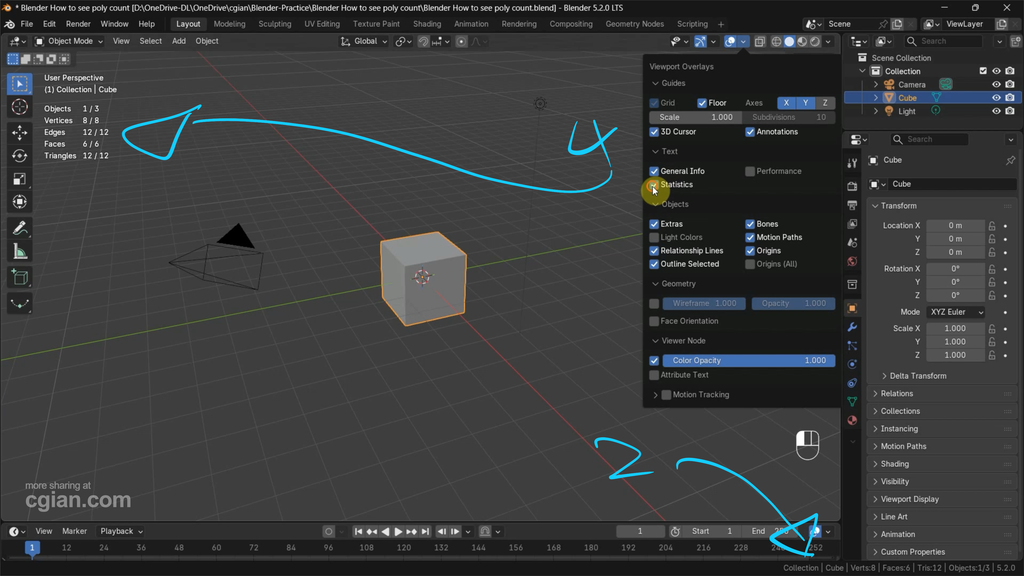
Task: Open rotation Mode XYZ Euler dropdown
Action: pyautogui.click(x=957, y=312)
